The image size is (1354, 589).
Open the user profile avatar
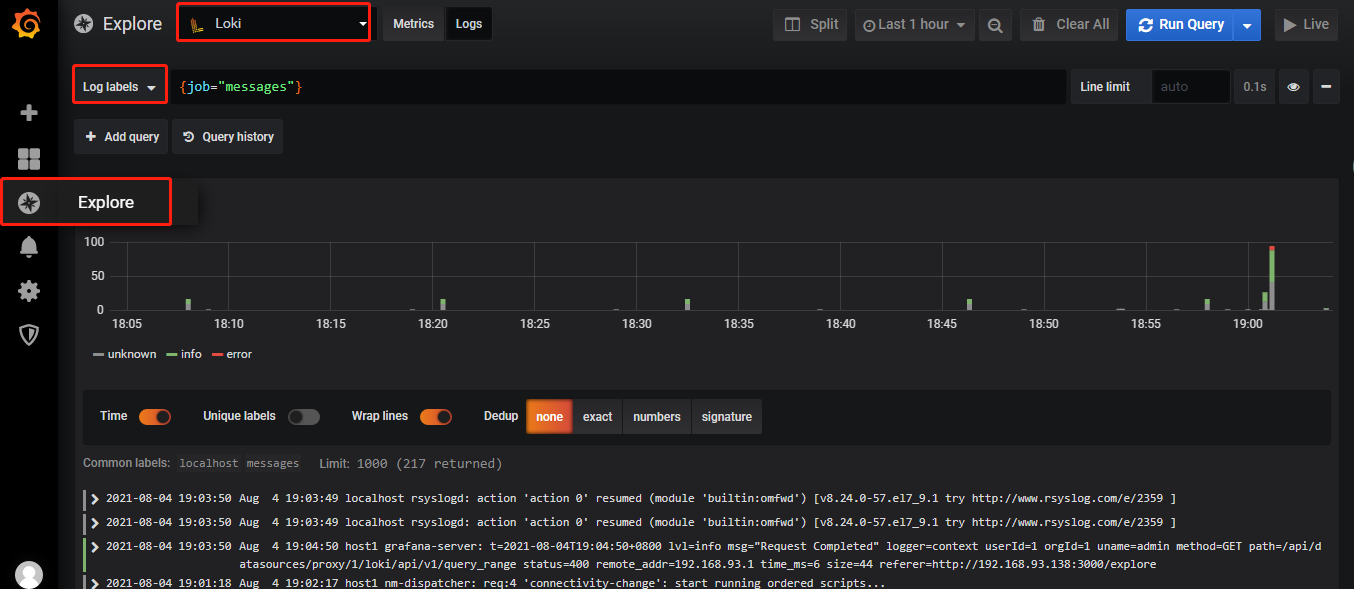tap(29, 575)
